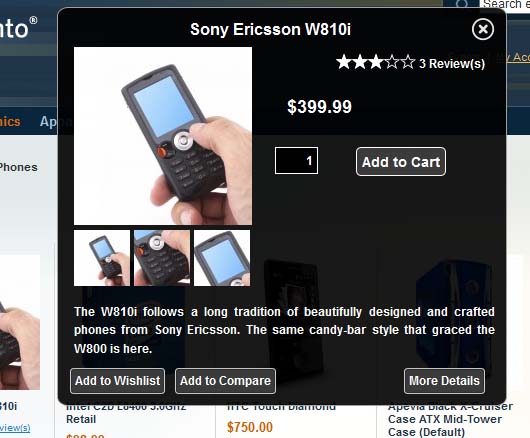This screenshot has width=530, height=438.
Task: Click the phone product image behind popup at left
Action: 20,322
